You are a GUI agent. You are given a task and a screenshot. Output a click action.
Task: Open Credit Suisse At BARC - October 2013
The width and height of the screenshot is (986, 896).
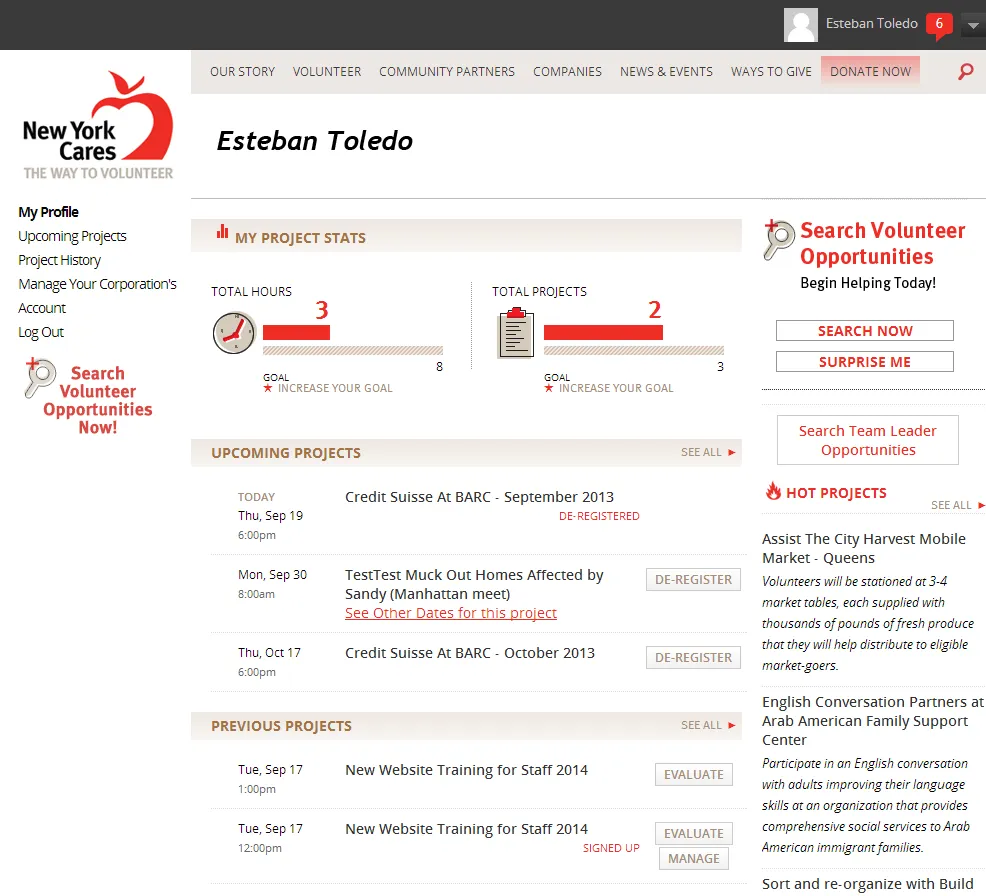[470, 653]
